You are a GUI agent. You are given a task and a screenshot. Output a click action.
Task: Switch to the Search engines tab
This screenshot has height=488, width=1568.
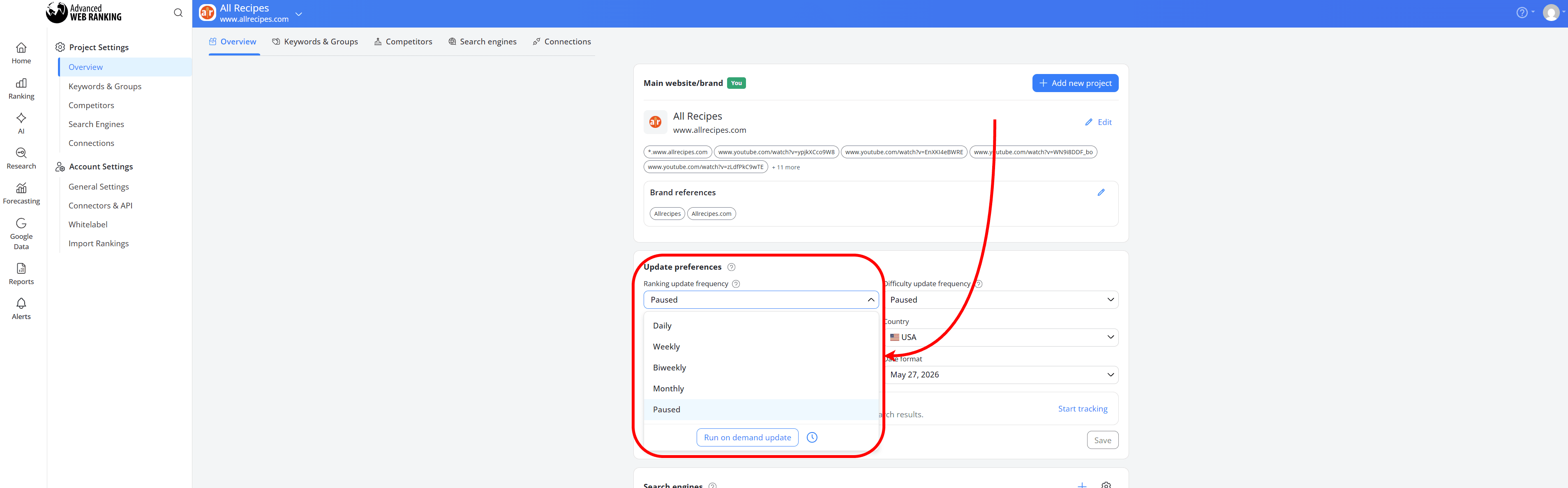483,42
